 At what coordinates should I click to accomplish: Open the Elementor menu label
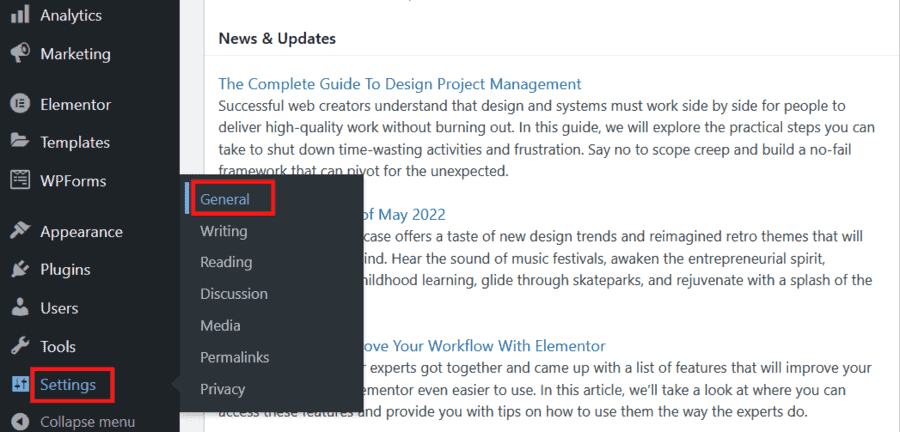click(x=75, y=104)
